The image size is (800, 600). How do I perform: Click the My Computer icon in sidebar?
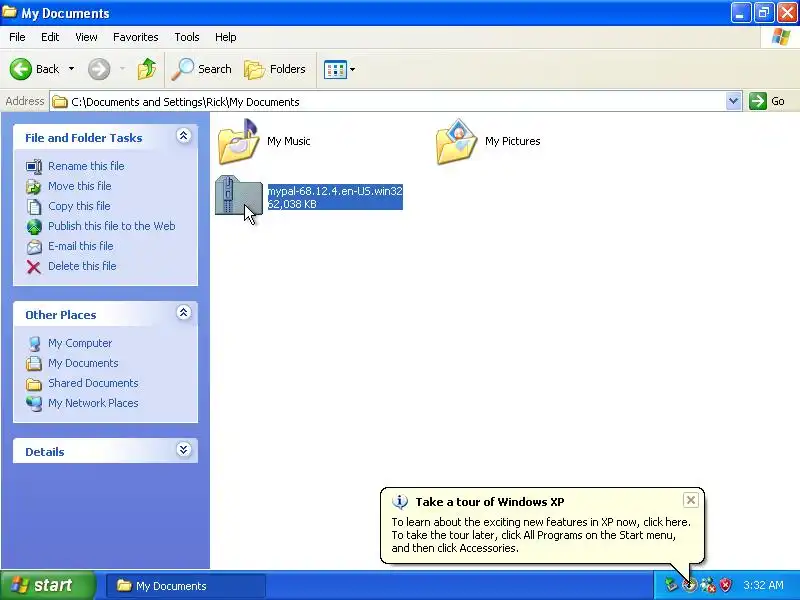point(34,343)
